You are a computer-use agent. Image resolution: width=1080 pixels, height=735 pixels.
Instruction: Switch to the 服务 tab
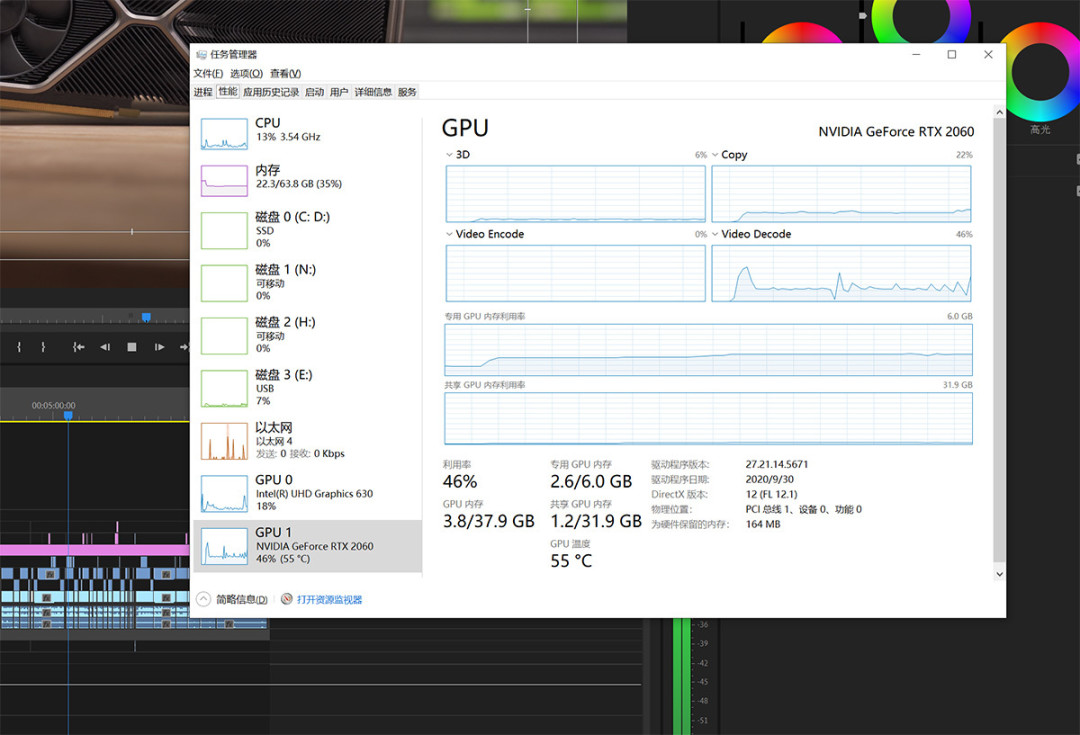tap(407, 92)
